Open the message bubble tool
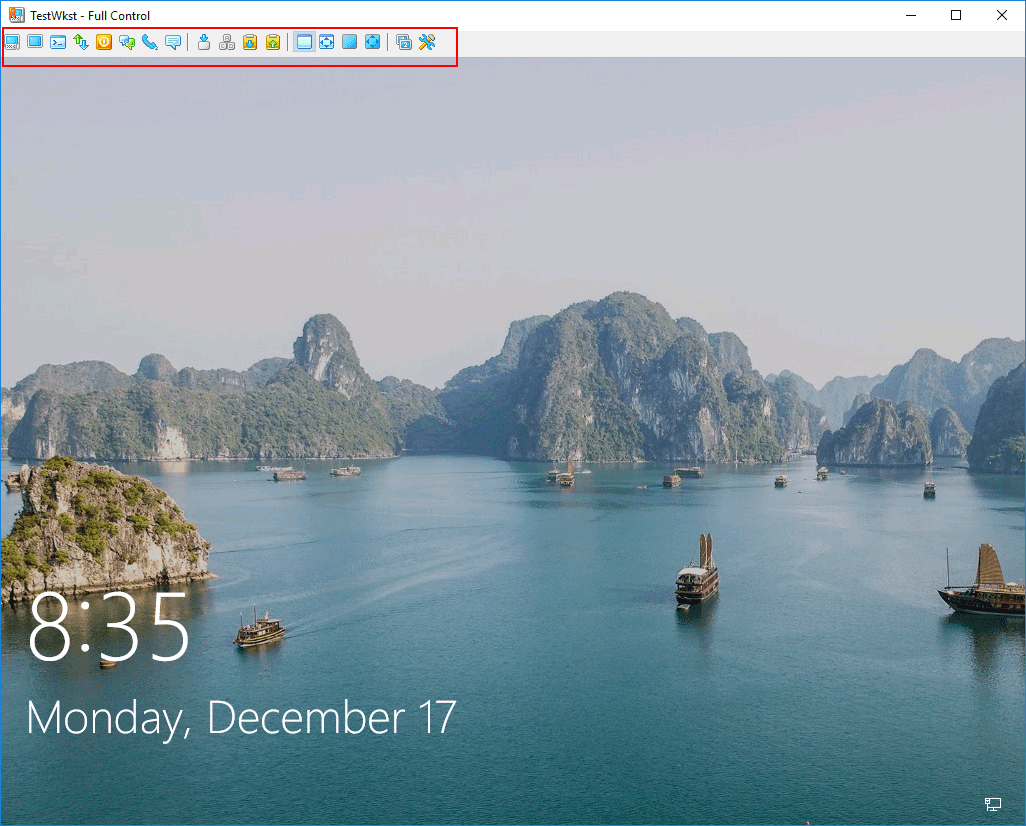Image resolution: width=1026 pixels, height=826 pixels. click(x=173, y=42)
